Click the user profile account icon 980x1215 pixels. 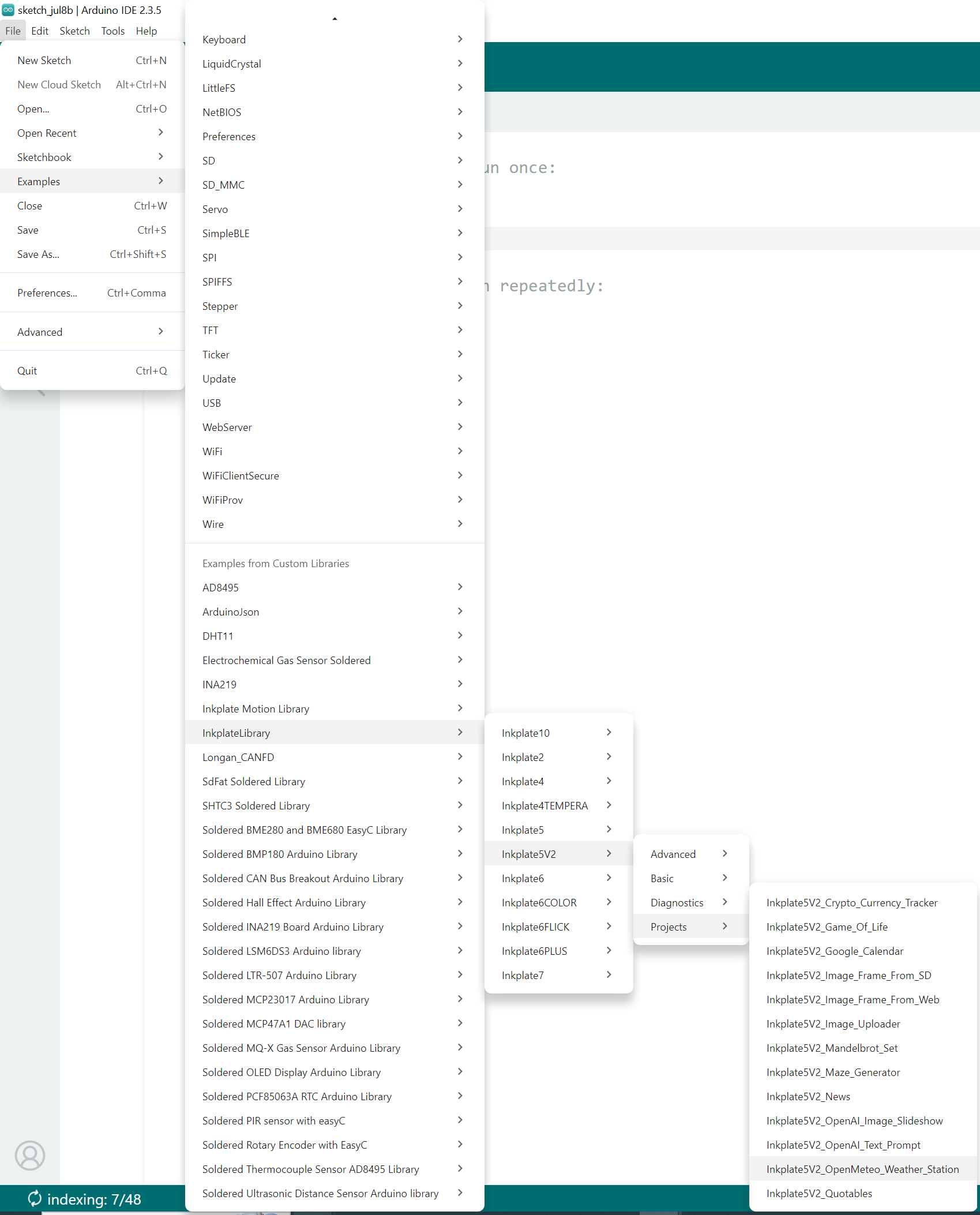point(30,1155)
